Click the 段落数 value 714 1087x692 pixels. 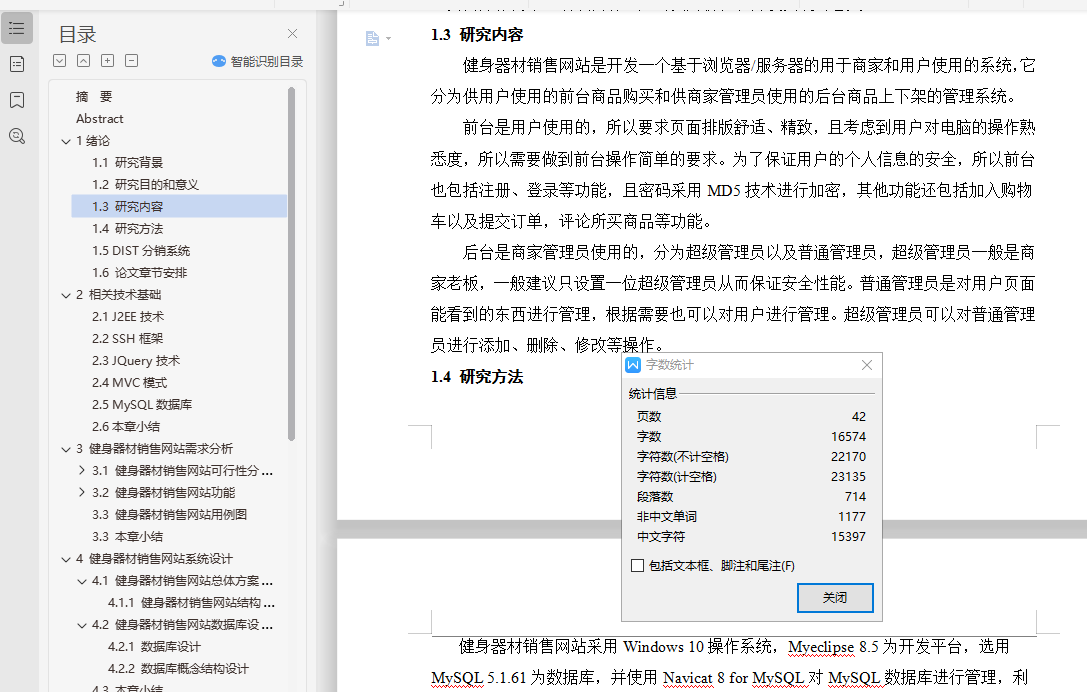point(855,497)
